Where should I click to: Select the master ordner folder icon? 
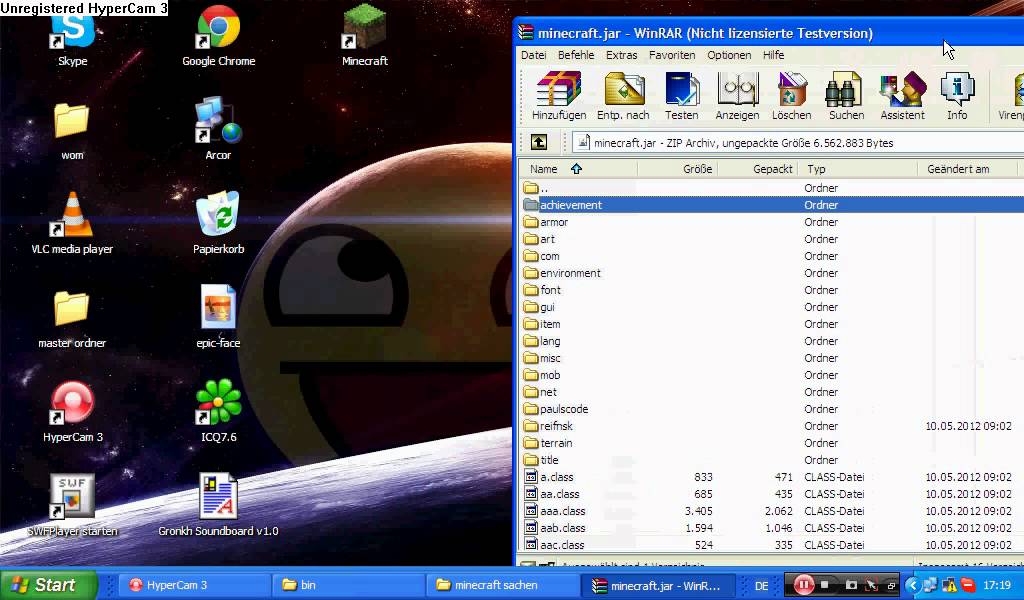click(72, 319)
